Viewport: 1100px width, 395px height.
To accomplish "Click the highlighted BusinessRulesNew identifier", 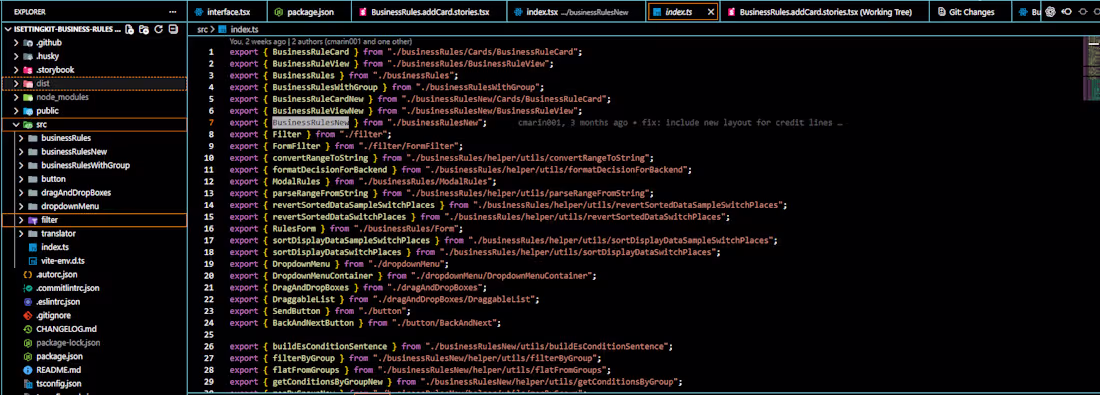I will (x=311, y=123).
